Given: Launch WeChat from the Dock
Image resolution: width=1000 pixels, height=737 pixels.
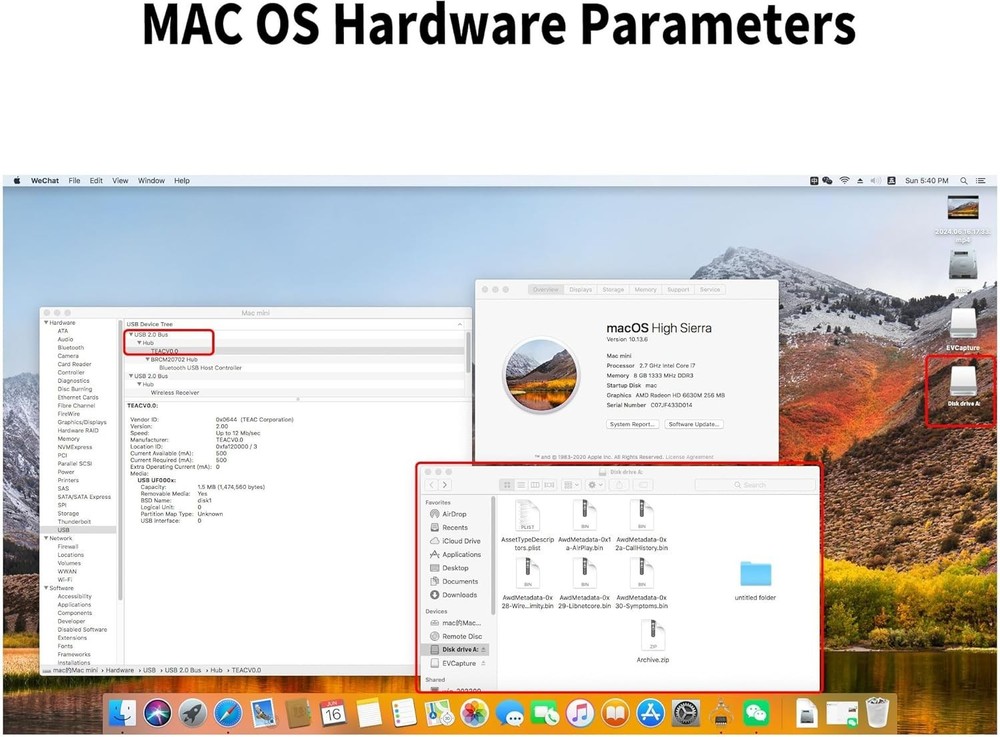Looking at the screenshot, I should [758, 713].
